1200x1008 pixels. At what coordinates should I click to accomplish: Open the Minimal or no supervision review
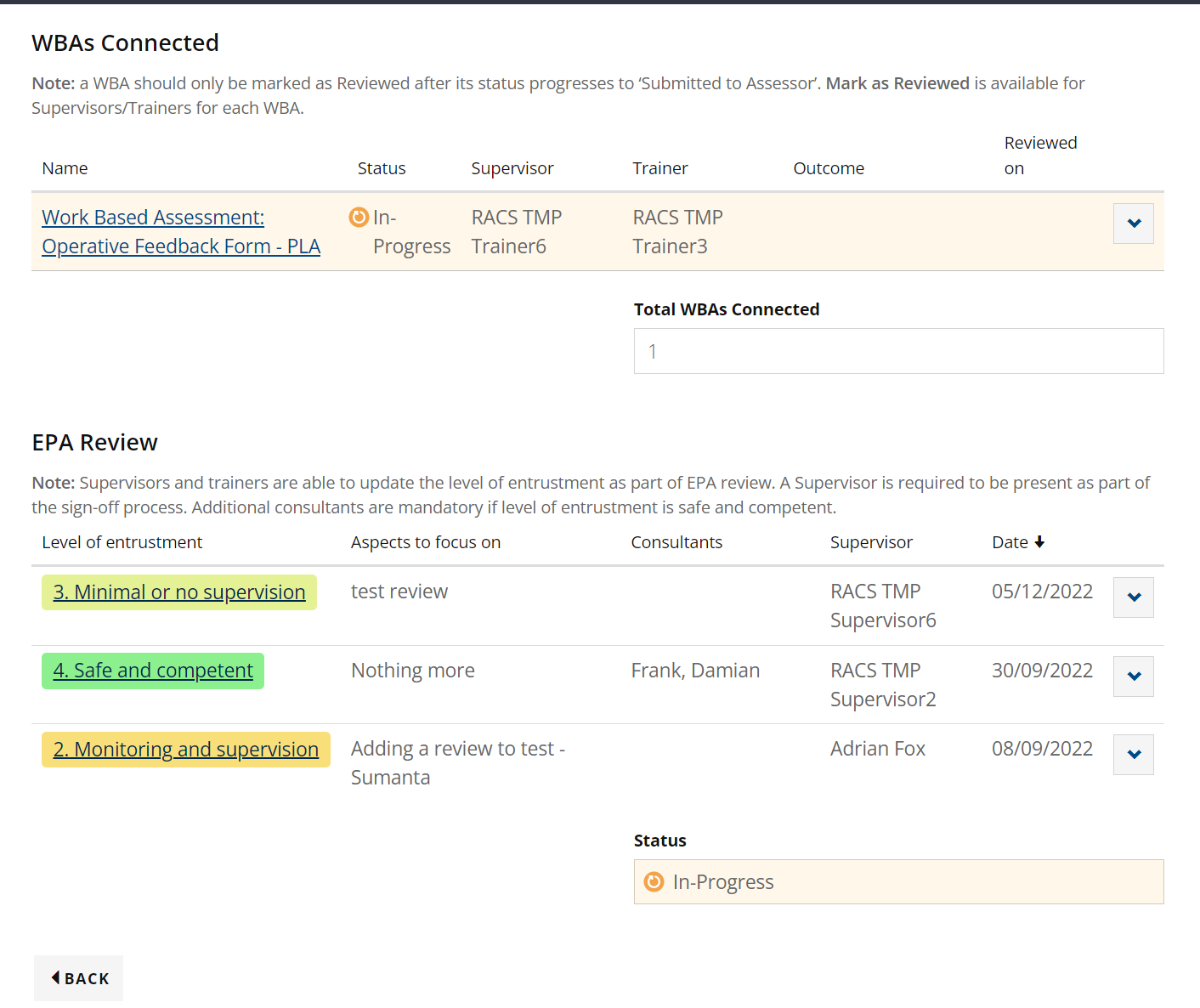[x=179, y=592]
